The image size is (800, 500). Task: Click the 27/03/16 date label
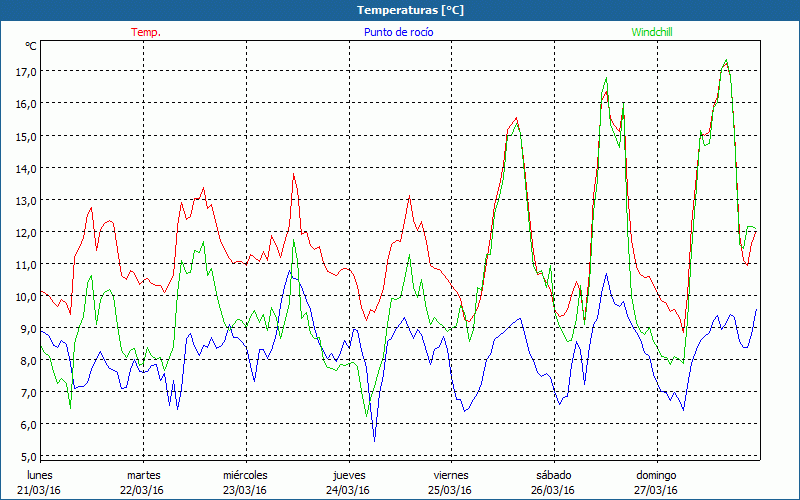pos(656,490)
